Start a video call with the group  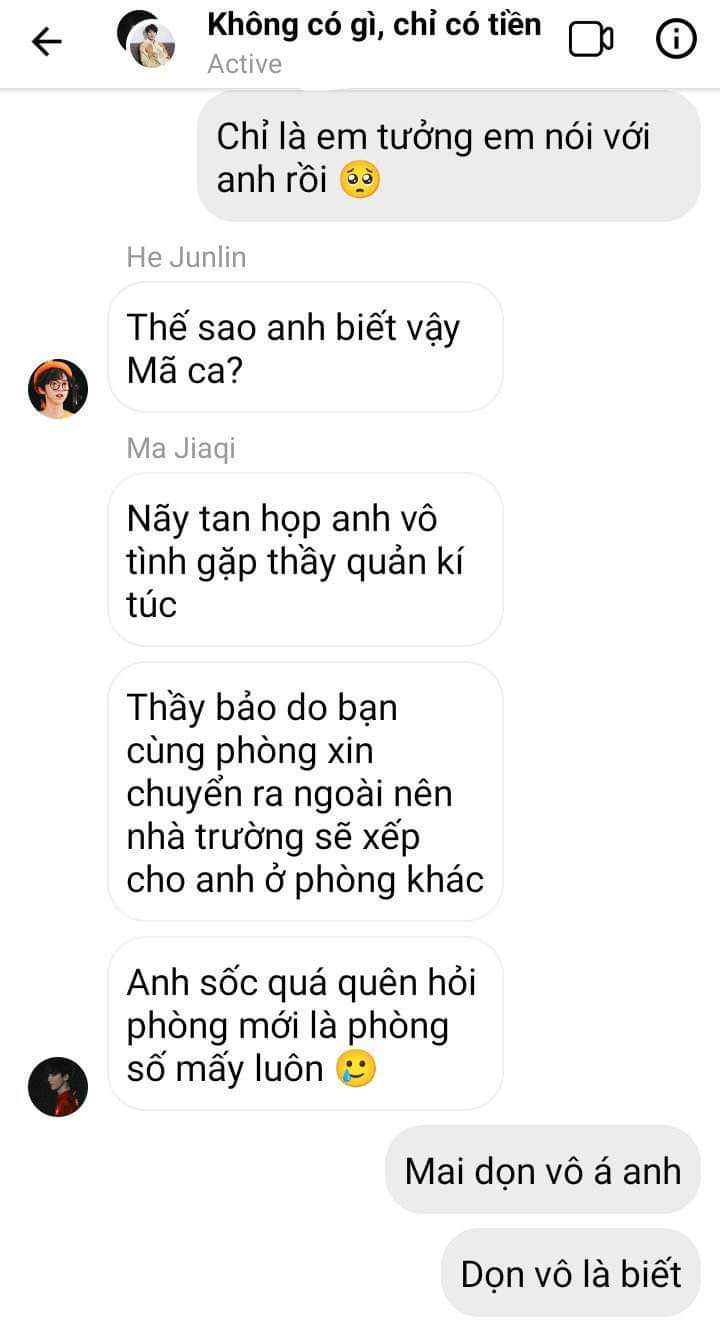point(590,39)
